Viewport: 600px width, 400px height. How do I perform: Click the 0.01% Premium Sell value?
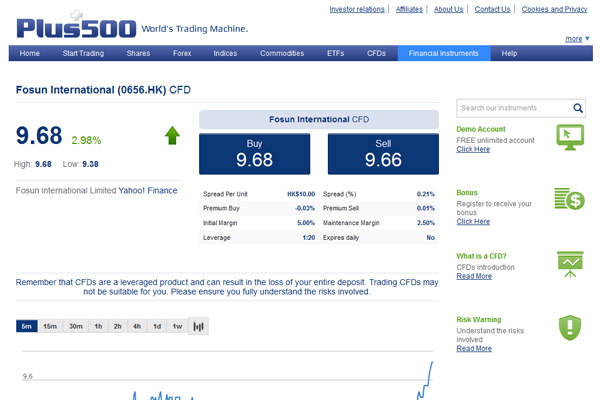tap(426, 208)
